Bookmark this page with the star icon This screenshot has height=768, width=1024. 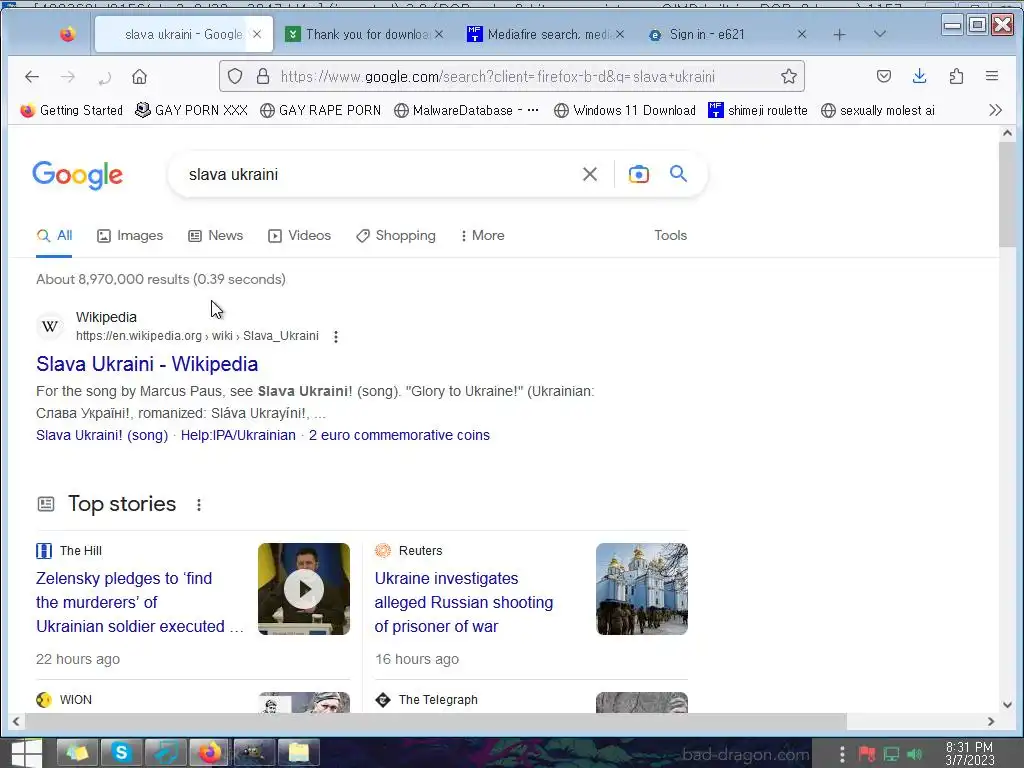(x=789, y=76)
